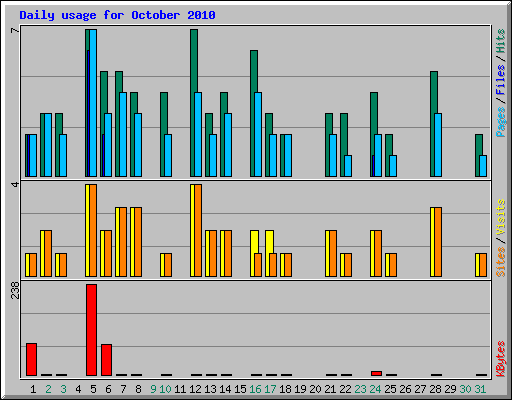Click the green day "16" label
The width and height of the screenshot is (512, 400).
click(255, 389)
